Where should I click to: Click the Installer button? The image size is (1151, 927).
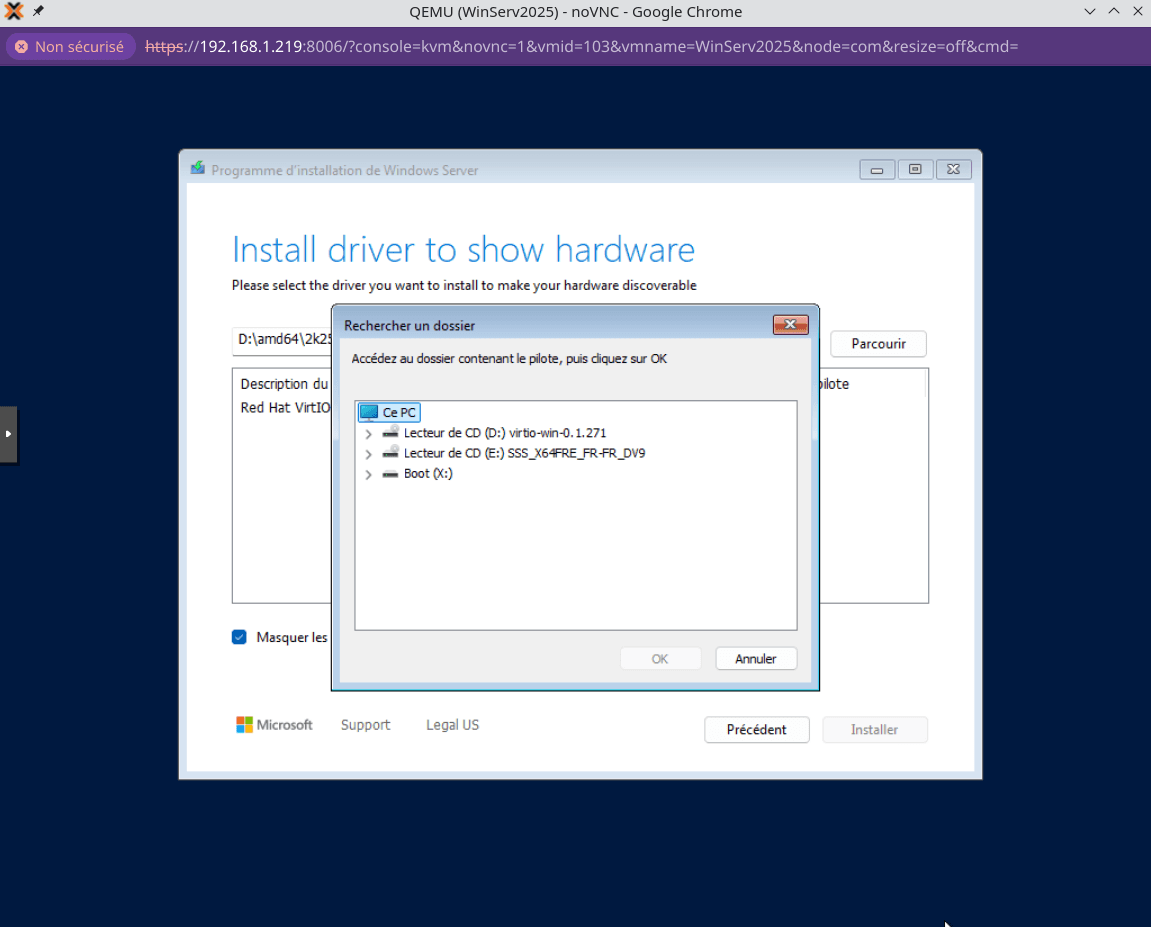(874, 730)
